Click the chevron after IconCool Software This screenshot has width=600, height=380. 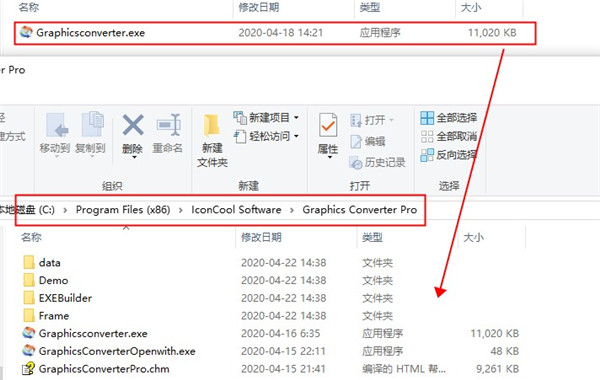click(292, 210)
